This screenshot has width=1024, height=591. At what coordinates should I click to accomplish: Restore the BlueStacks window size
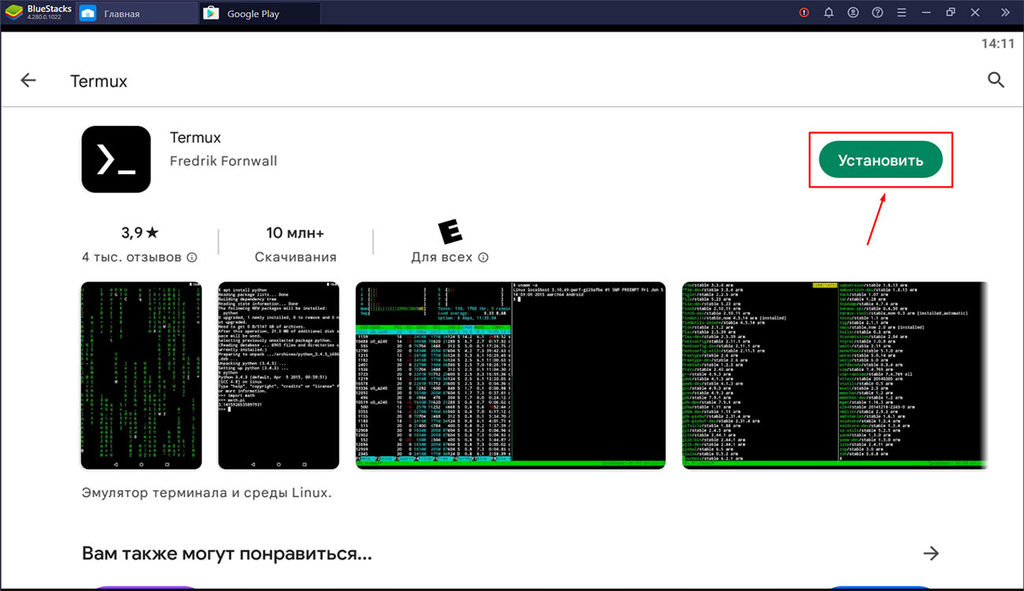tap(950, 12)
